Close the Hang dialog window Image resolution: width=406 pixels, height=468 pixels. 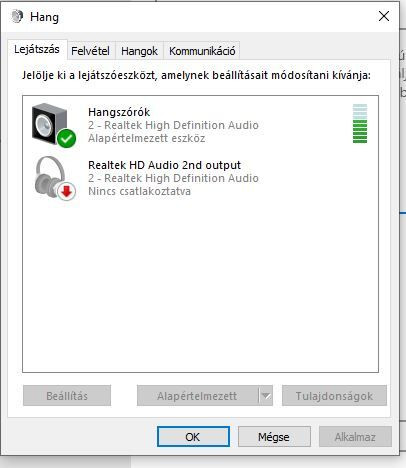tap(384, 16)
